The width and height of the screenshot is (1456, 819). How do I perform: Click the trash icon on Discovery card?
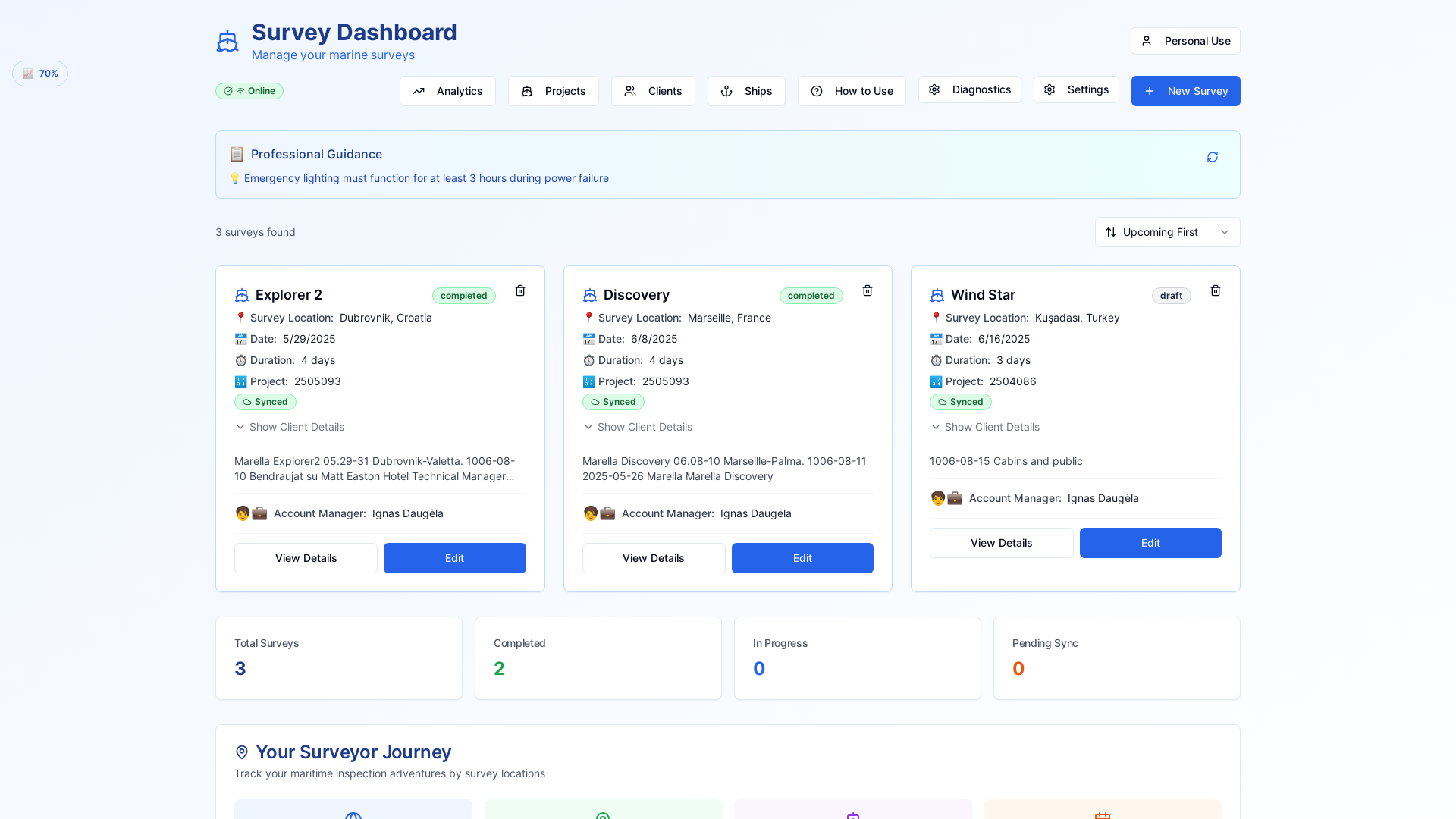(x=868, y=290)
